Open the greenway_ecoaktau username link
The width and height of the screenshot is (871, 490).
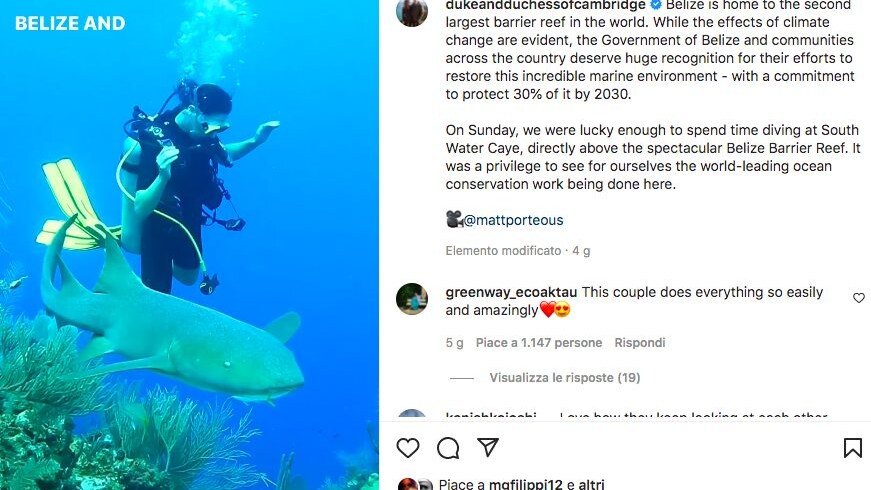point(511,292)
